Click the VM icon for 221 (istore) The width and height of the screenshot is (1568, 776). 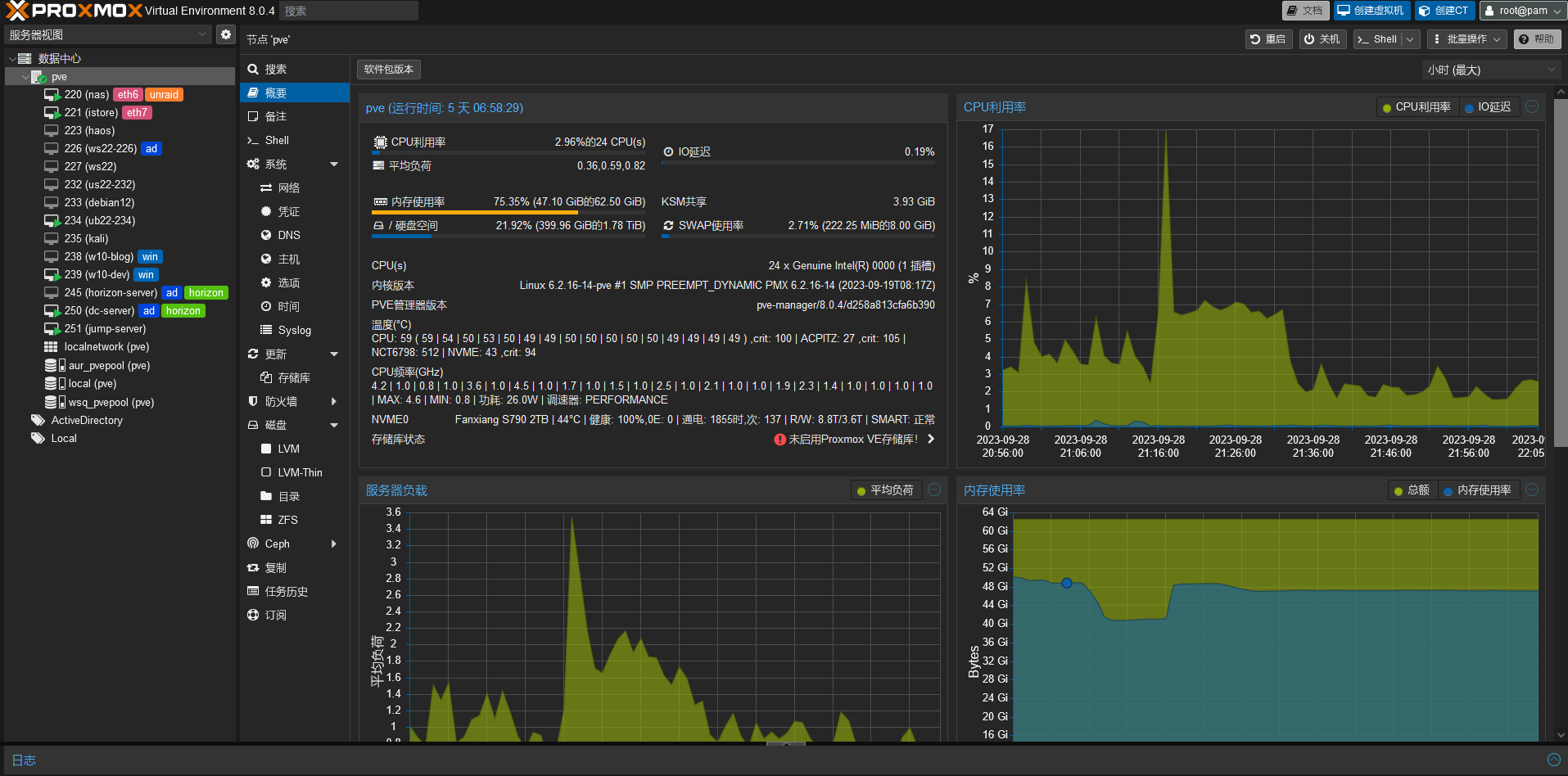click(x=52, y=113)
